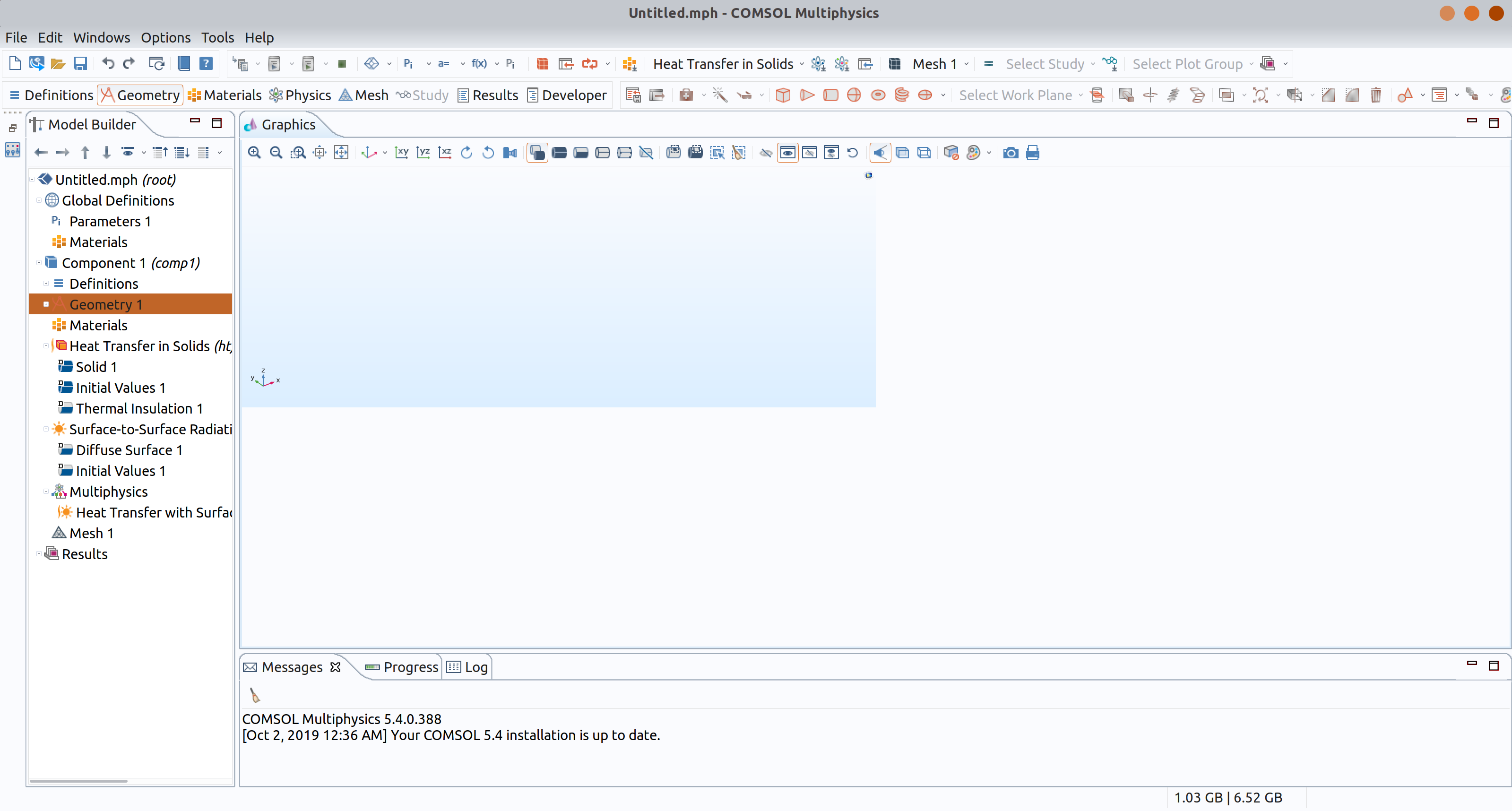
Task: Select the Messages tab
Action: coord(292,667)
